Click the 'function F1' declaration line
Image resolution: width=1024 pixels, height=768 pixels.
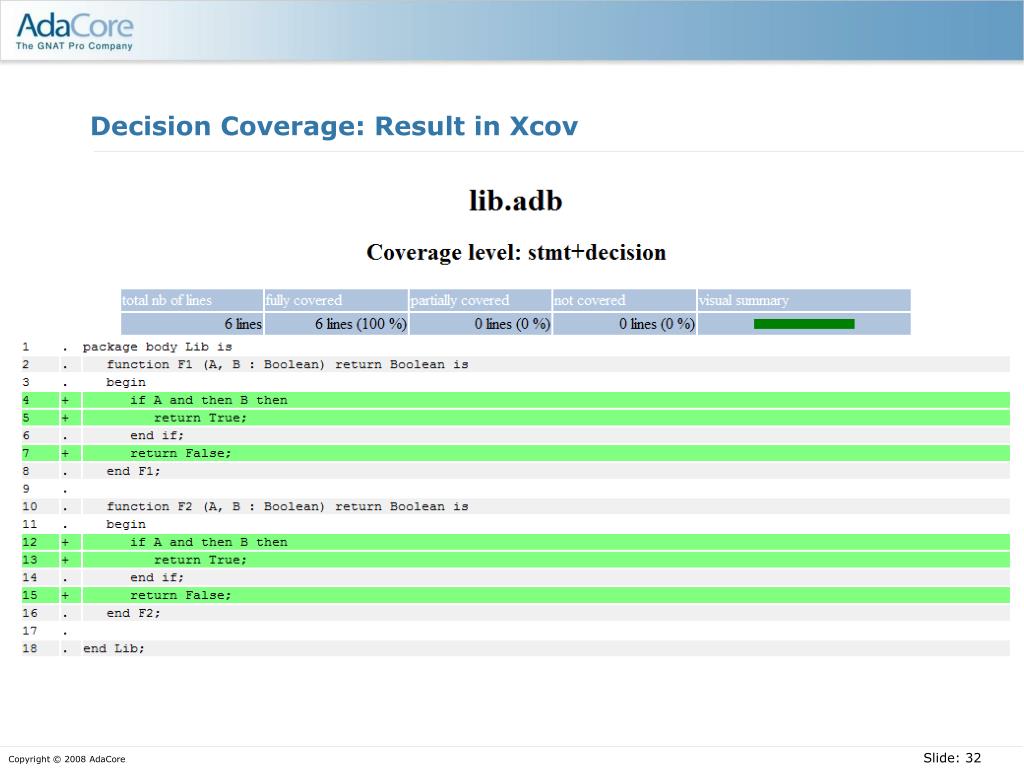coord(287,364)
